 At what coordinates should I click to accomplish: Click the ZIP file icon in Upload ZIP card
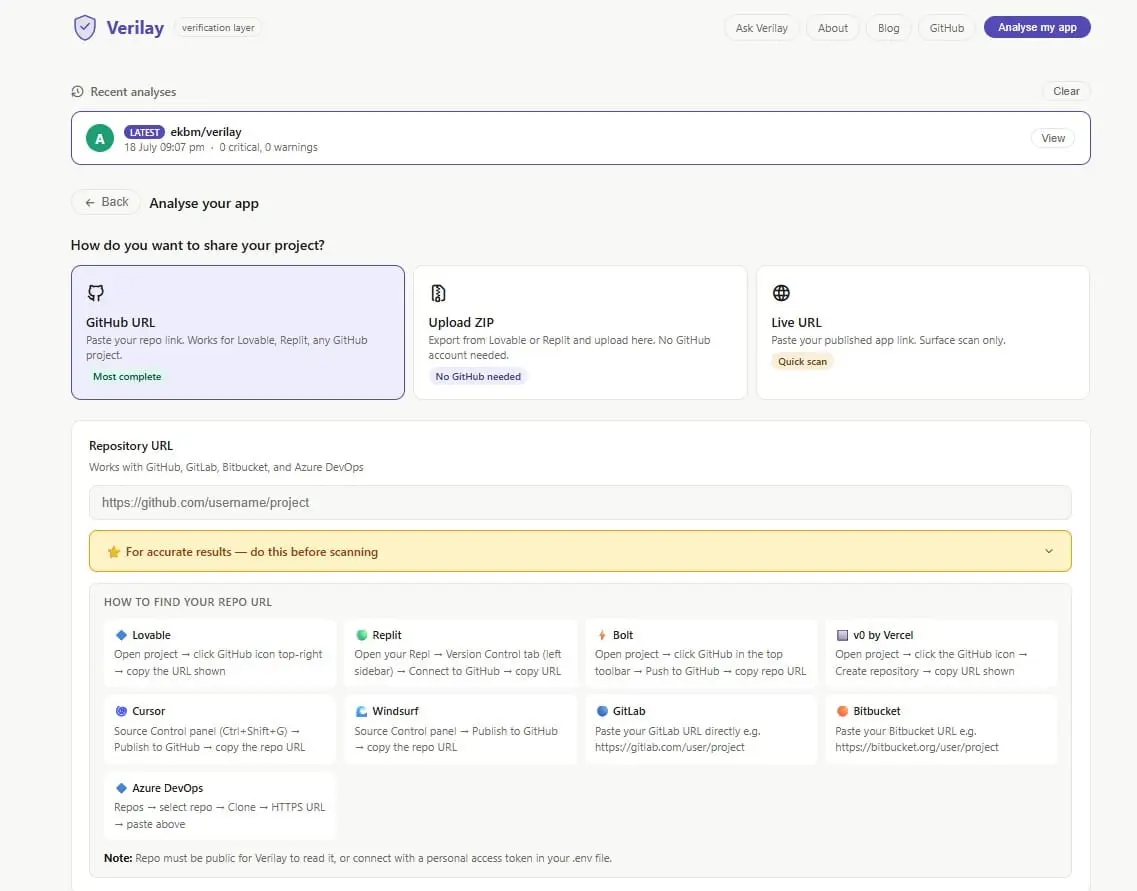tap(438, 293)
